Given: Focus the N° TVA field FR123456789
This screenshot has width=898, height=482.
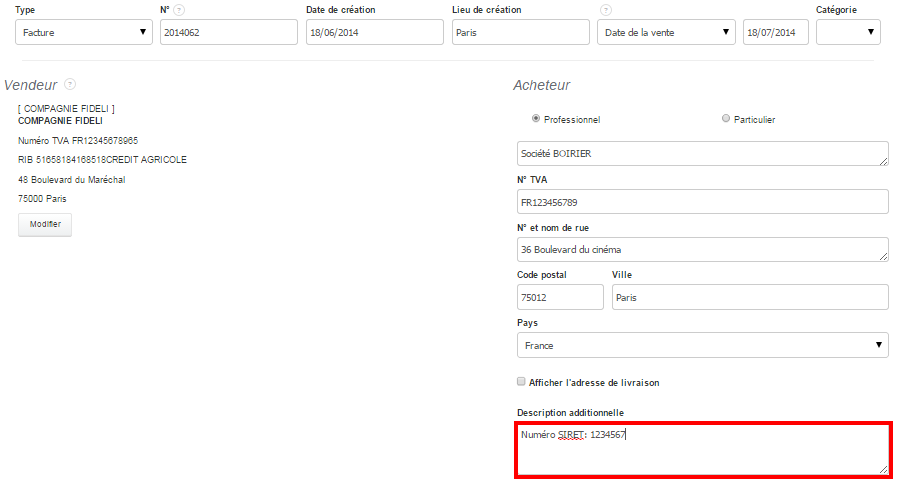Looking at the screenshot, I should (x=703, y=202).
